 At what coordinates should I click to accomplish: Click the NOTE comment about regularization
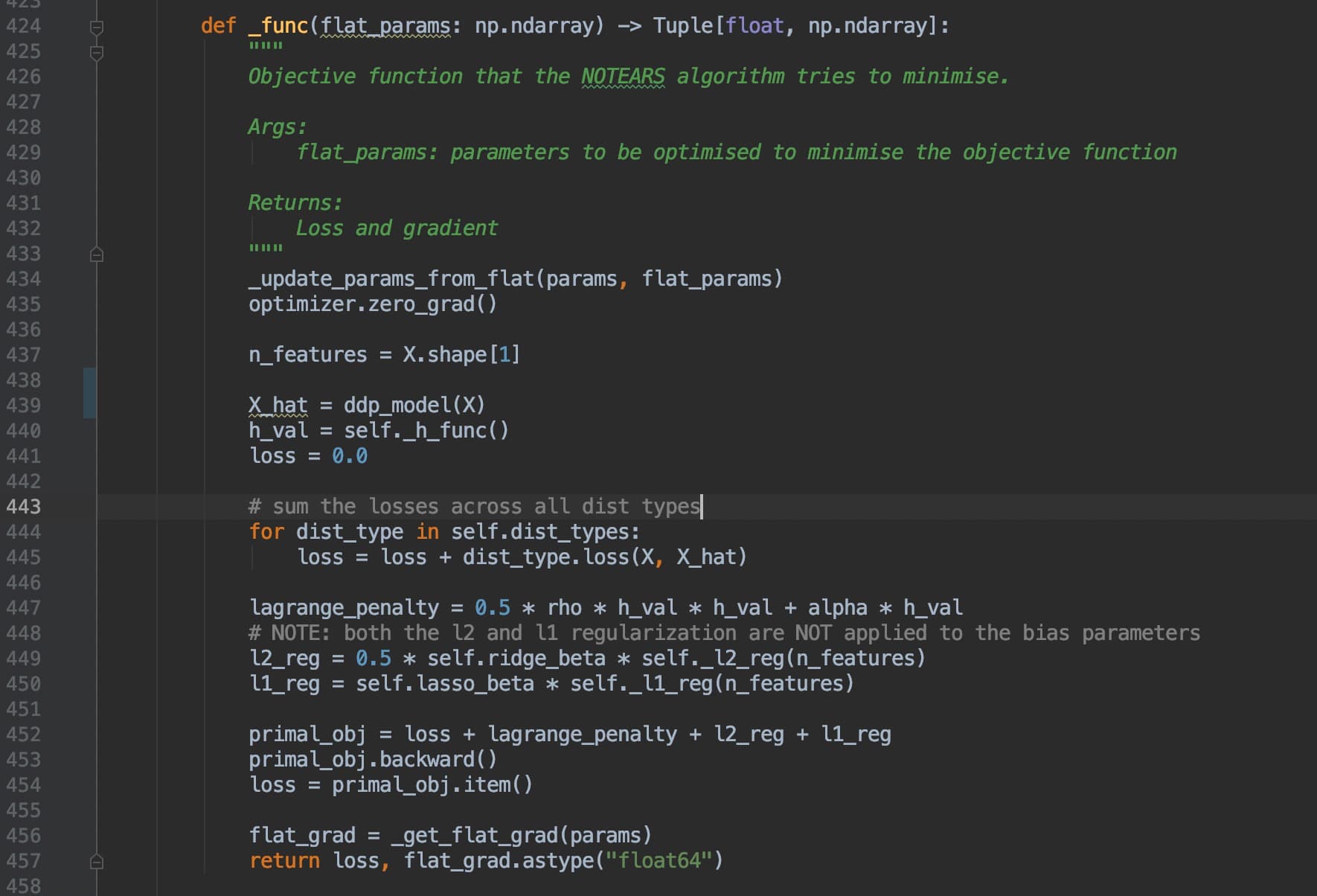click(723, 633)
